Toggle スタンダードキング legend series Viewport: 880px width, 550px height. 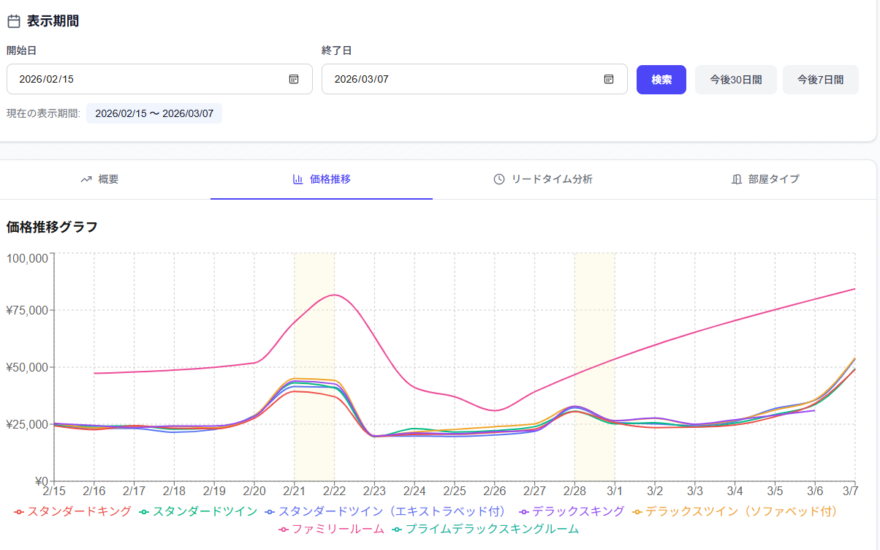click(72, 511)
